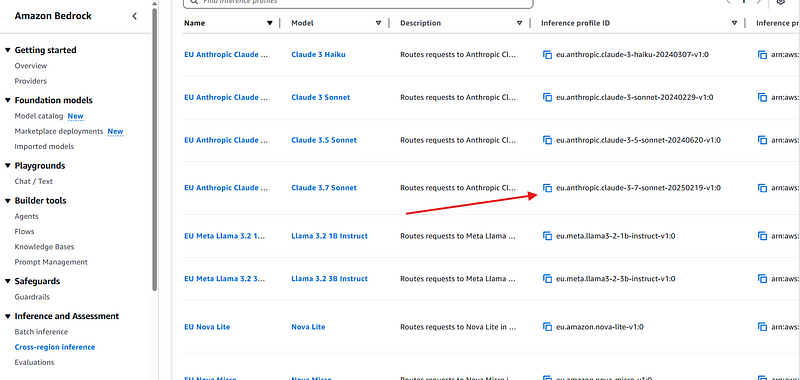Collapse the Builder tools section
The height and width of the screenshot is (380, 800).
(x=8, y=200)
